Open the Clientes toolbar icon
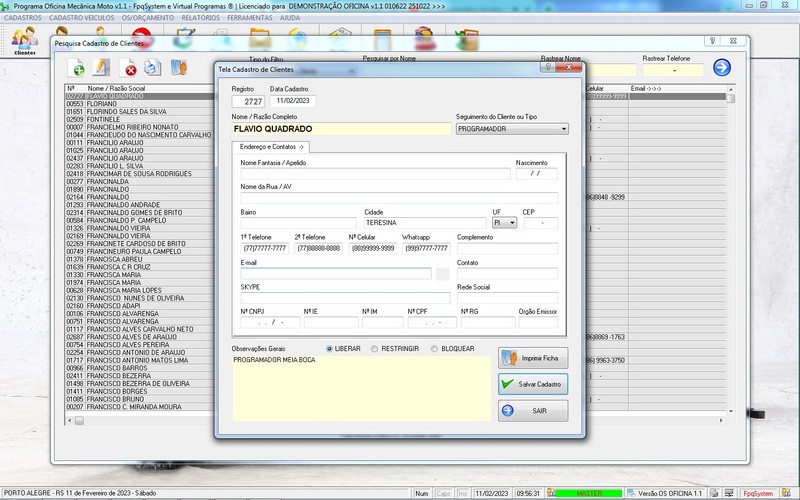 click(24, 40)
